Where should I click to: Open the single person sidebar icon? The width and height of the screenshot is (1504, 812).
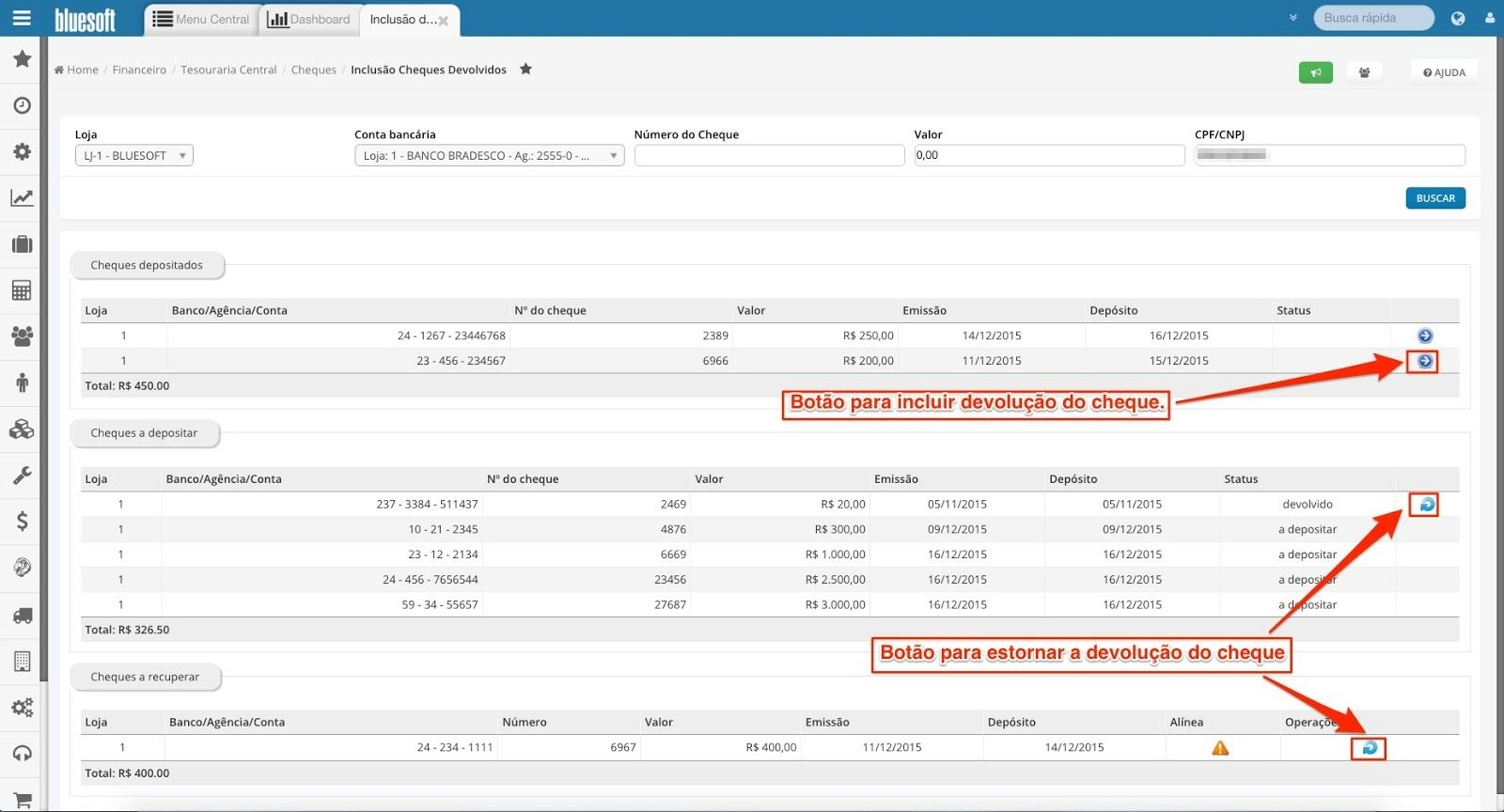(22, 383)
